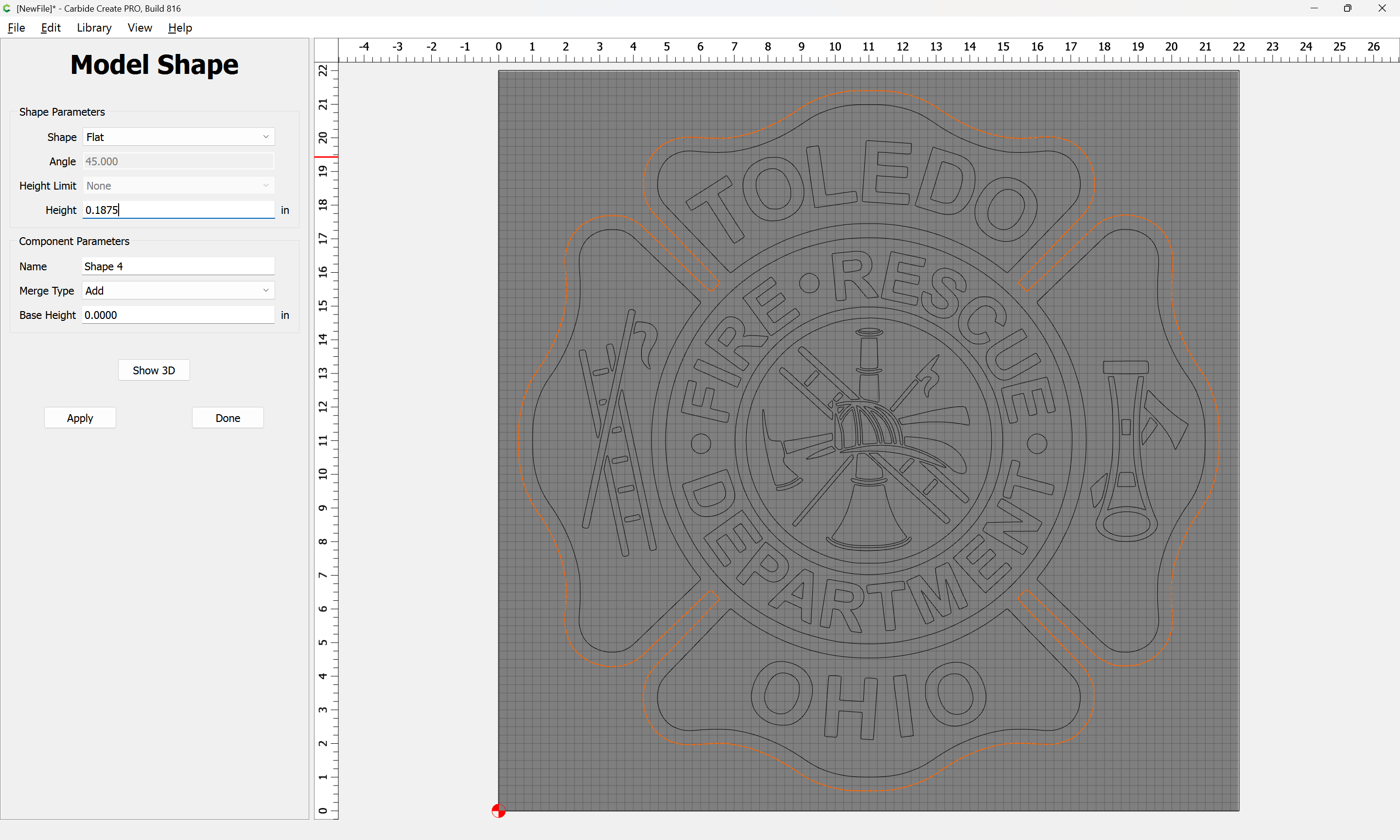Click the Name field containing Shape 4
Image resolution: width=1400 pixels, height=840 pixels.
178,266
